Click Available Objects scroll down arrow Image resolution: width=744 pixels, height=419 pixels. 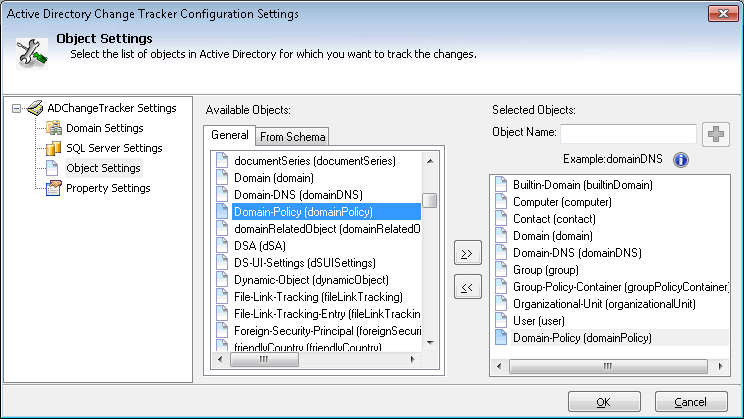[430, 343]
